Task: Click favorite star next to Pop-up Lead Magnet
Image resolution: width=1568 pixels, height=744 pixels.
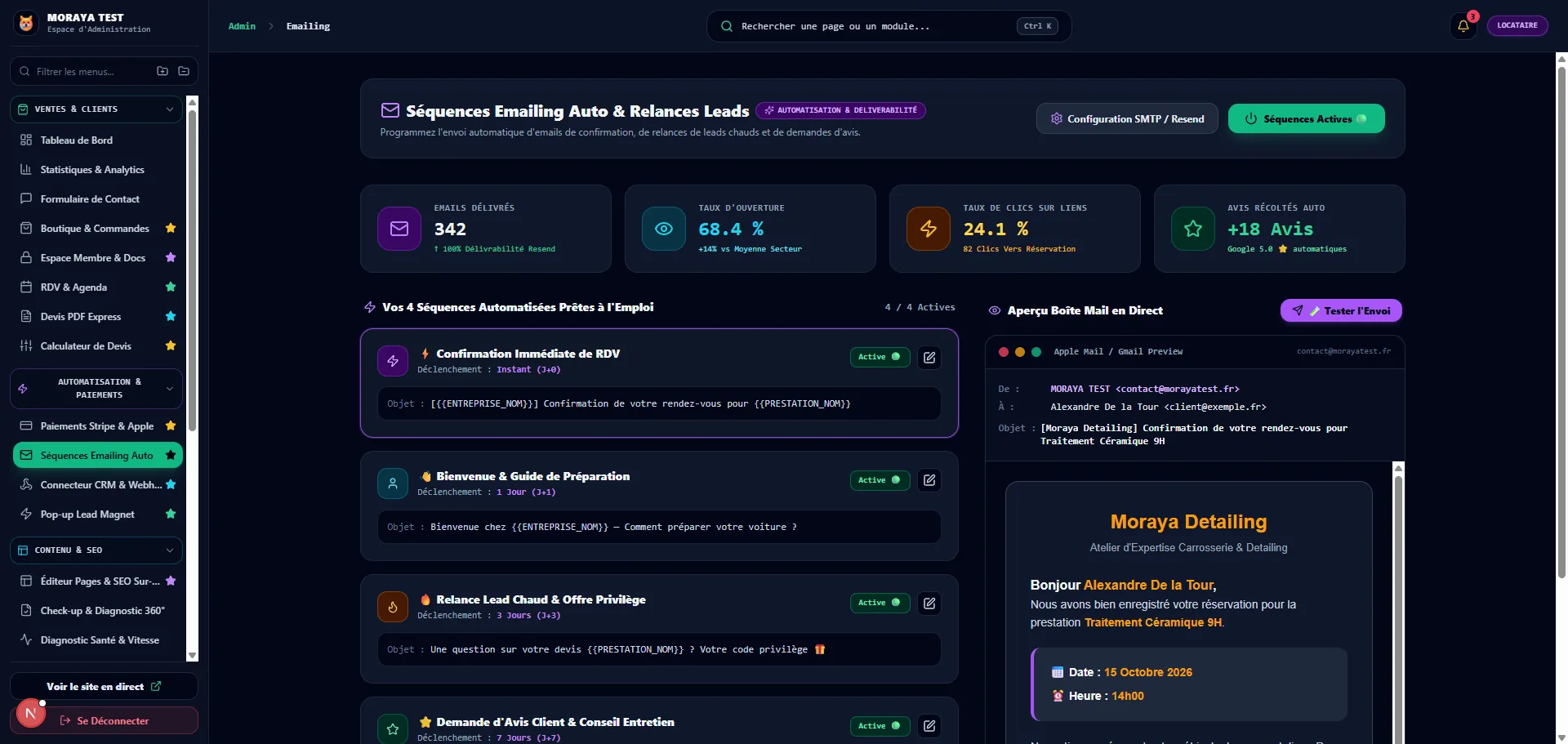Action: 171,514
